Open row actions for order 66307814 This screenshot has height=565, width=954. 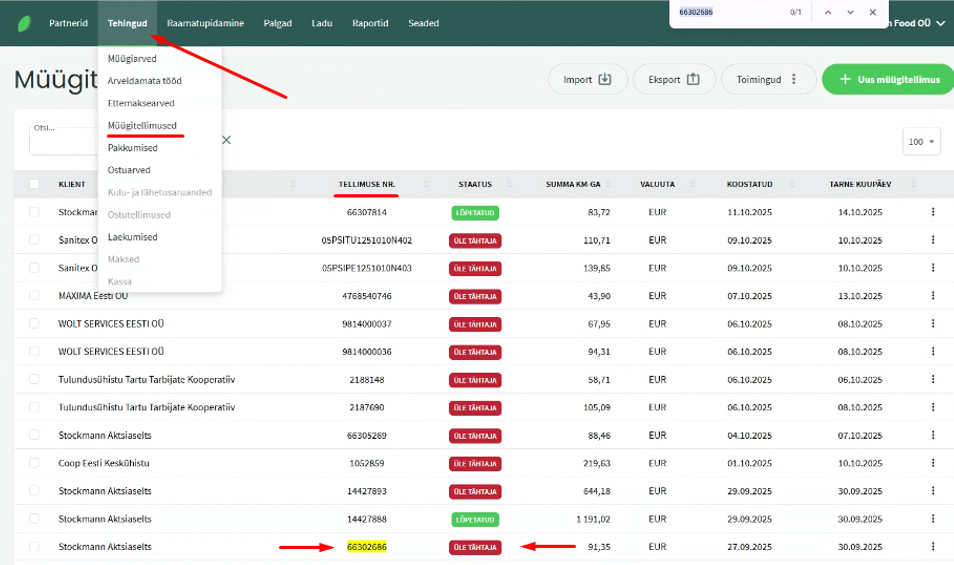[932, 212]
